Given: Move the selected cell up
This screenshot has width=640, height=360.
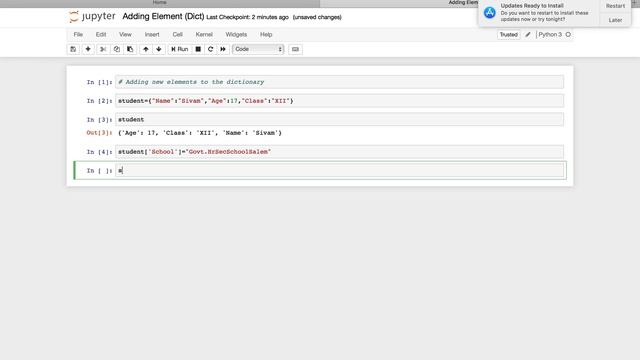Looking at the screenshot, I should [146, 49].
